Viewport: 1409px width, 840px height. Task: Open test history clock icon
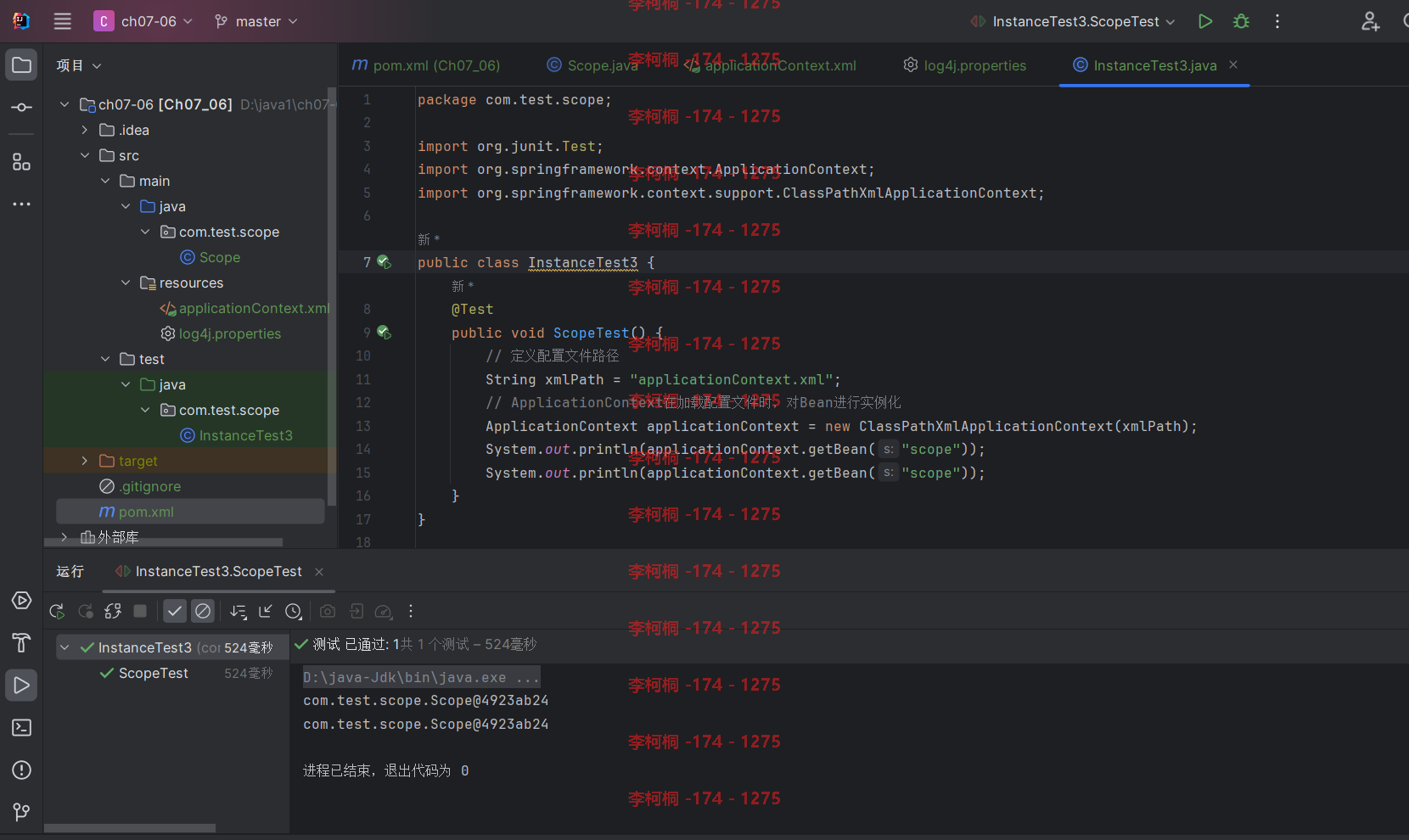294,611
